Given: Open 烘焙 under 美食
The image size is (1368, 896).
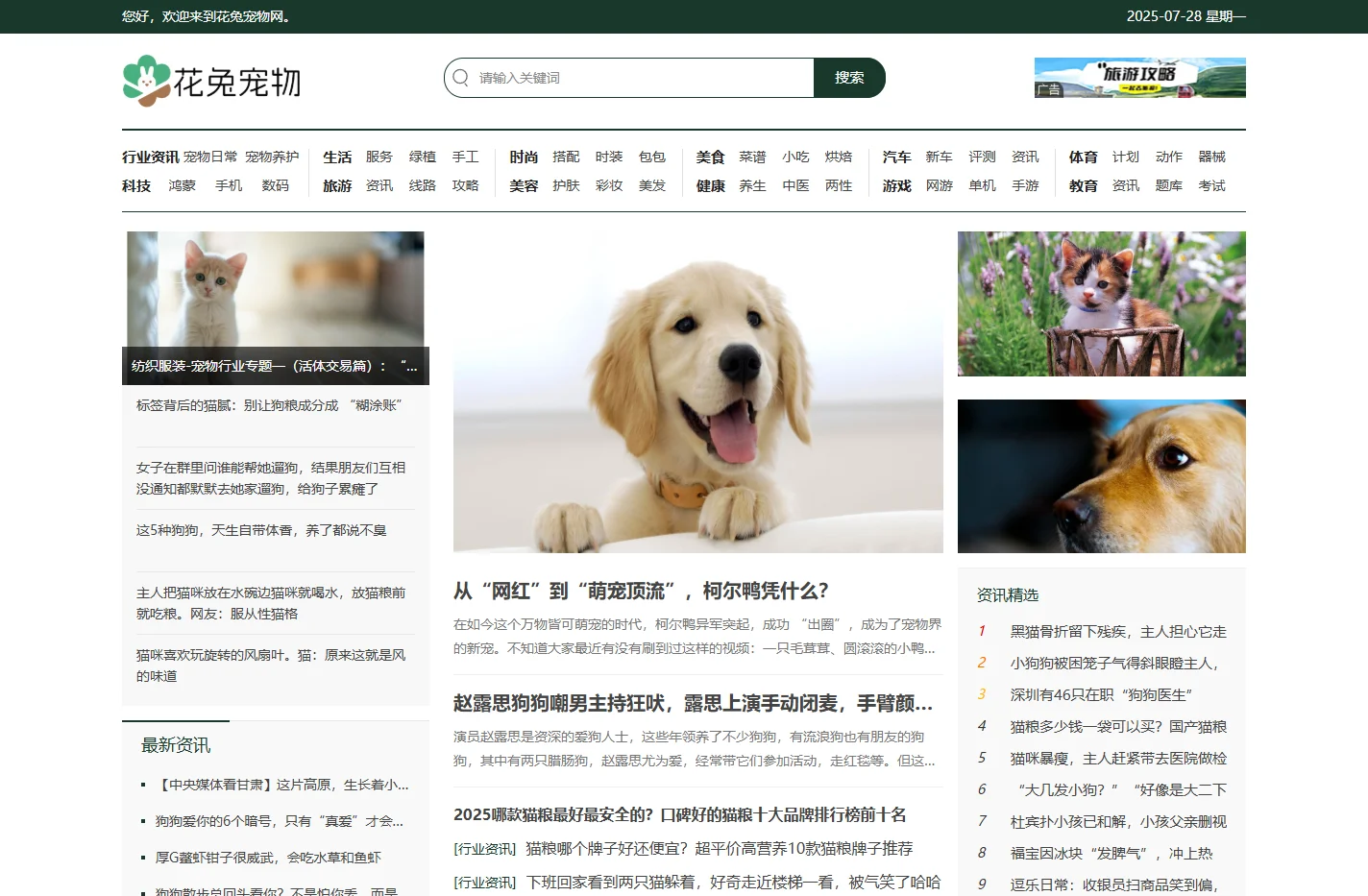Looking at the screenshot, I should click(x=839, y=157).
